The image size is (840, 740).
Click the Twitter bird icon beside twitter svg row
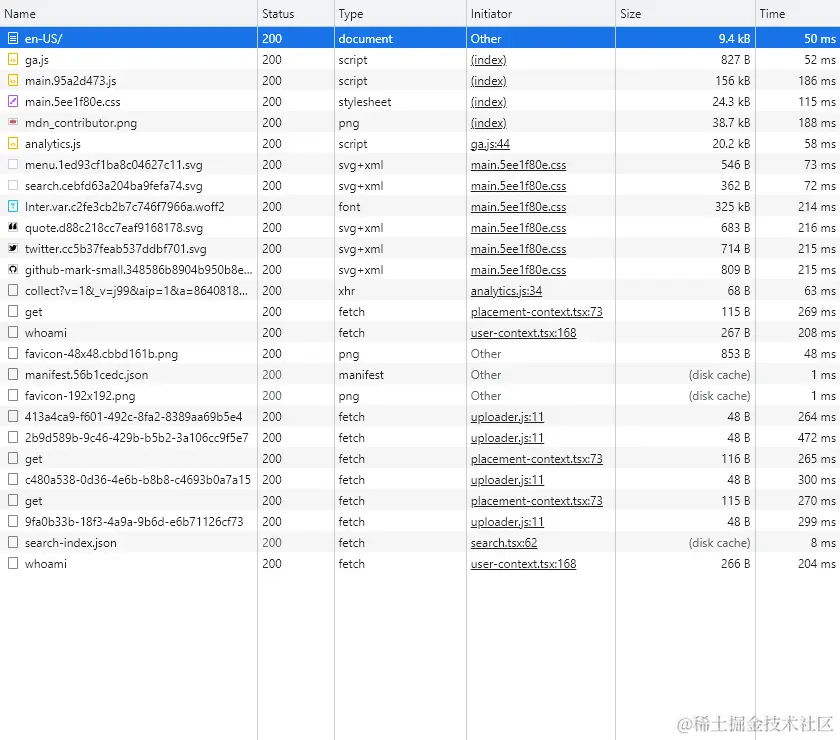pyautogui.click(x=13, y=248)
